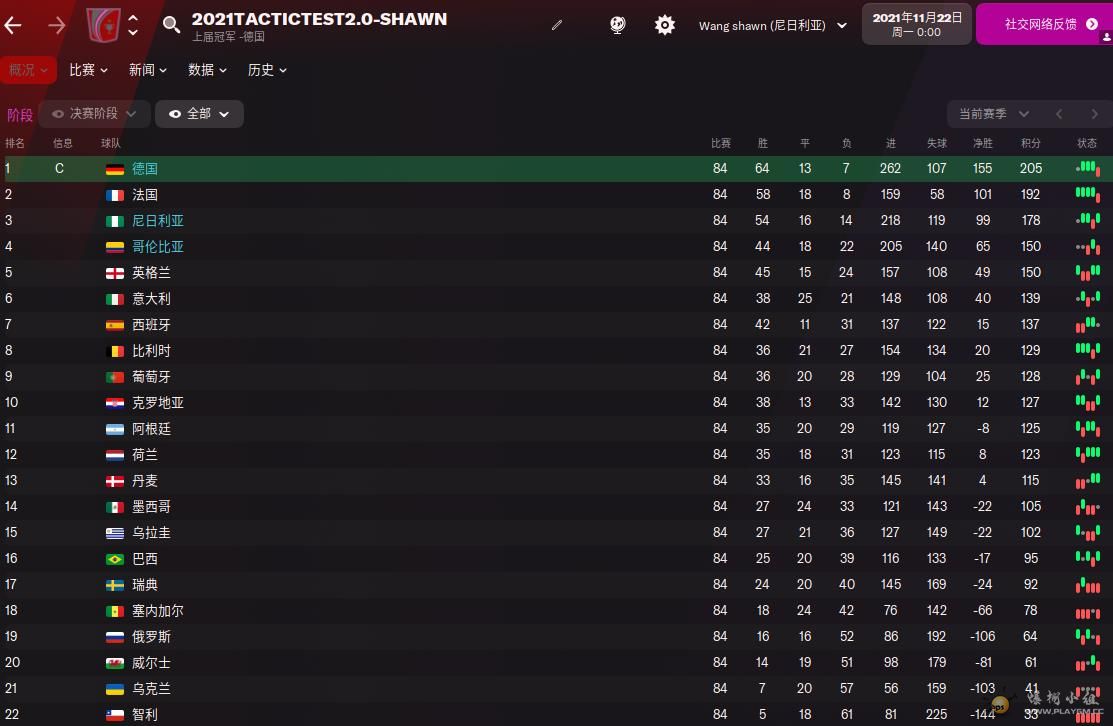Toggle the 全部 view eye selector

pos(199,114)
